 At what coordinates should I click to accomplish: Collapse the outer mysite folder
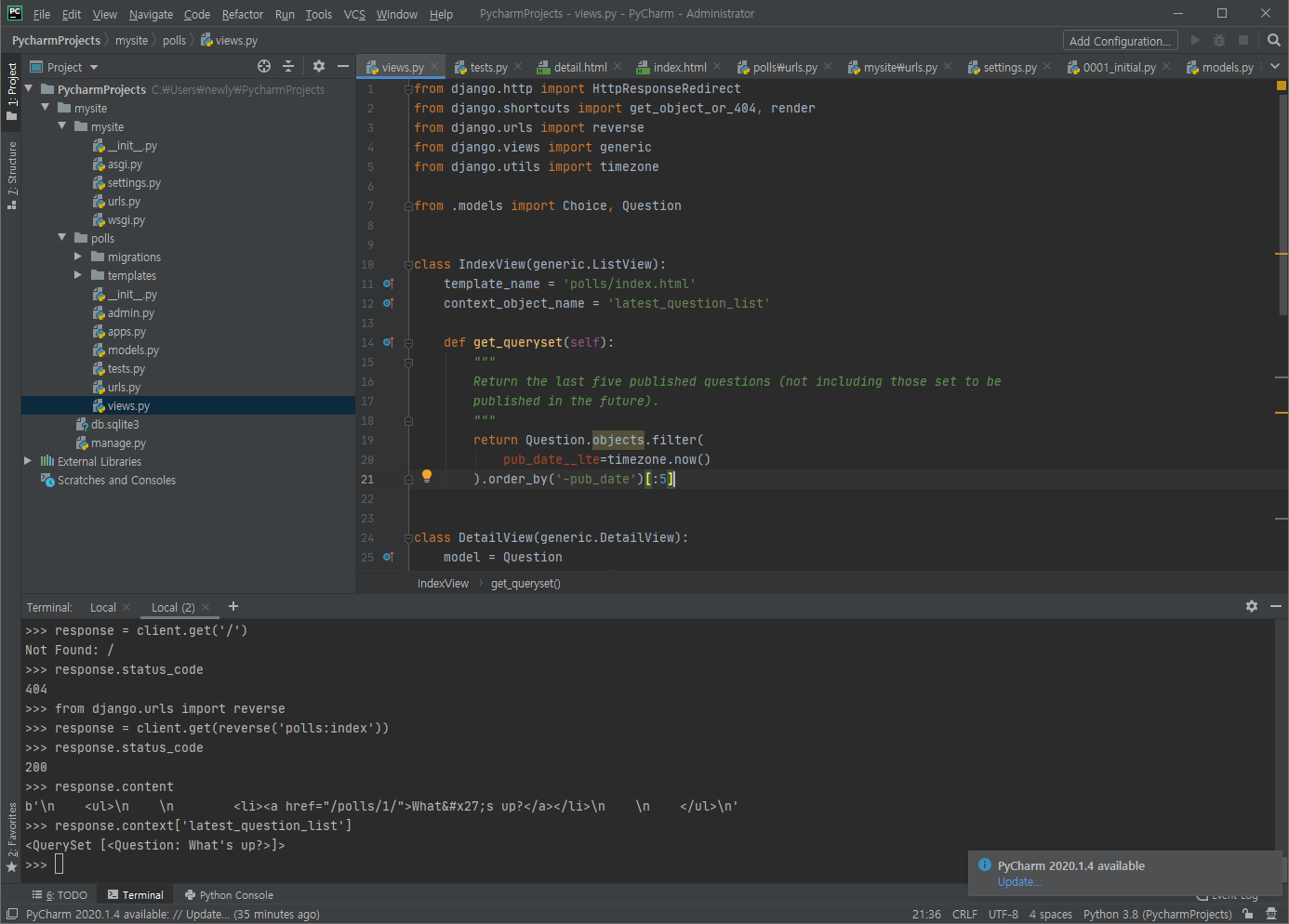click(x=46, y=107)
